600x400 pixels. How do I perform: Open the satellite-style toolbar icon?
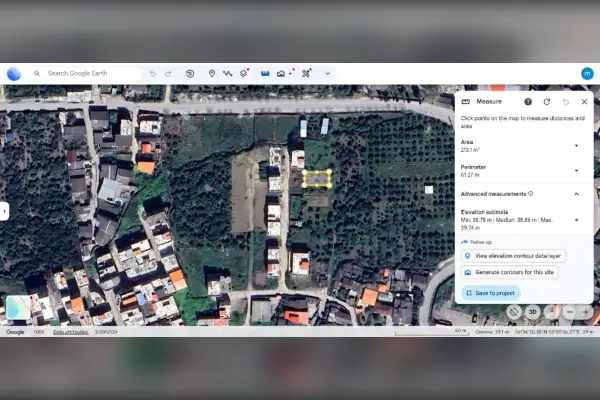306,73
